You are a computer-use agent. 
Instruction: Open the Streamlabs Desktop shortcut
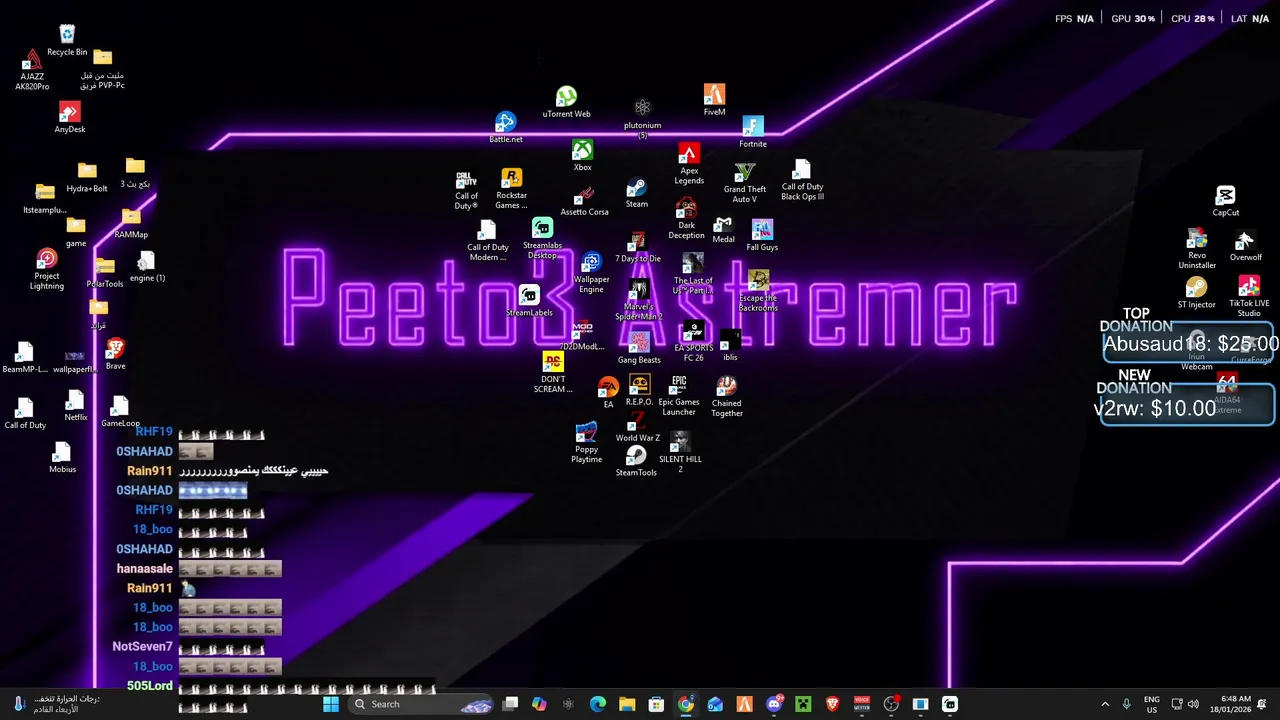[x=542, y=239]
